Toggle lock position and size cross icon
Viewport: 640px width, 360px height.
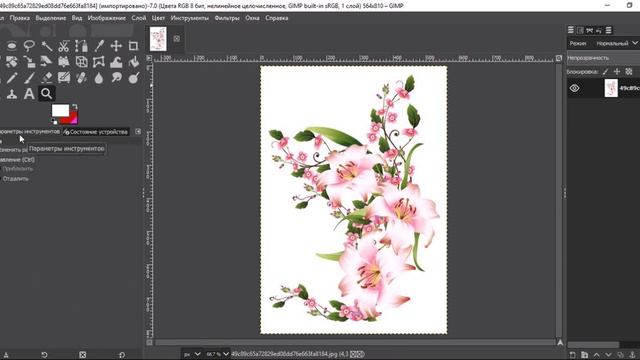coord(617,71)
